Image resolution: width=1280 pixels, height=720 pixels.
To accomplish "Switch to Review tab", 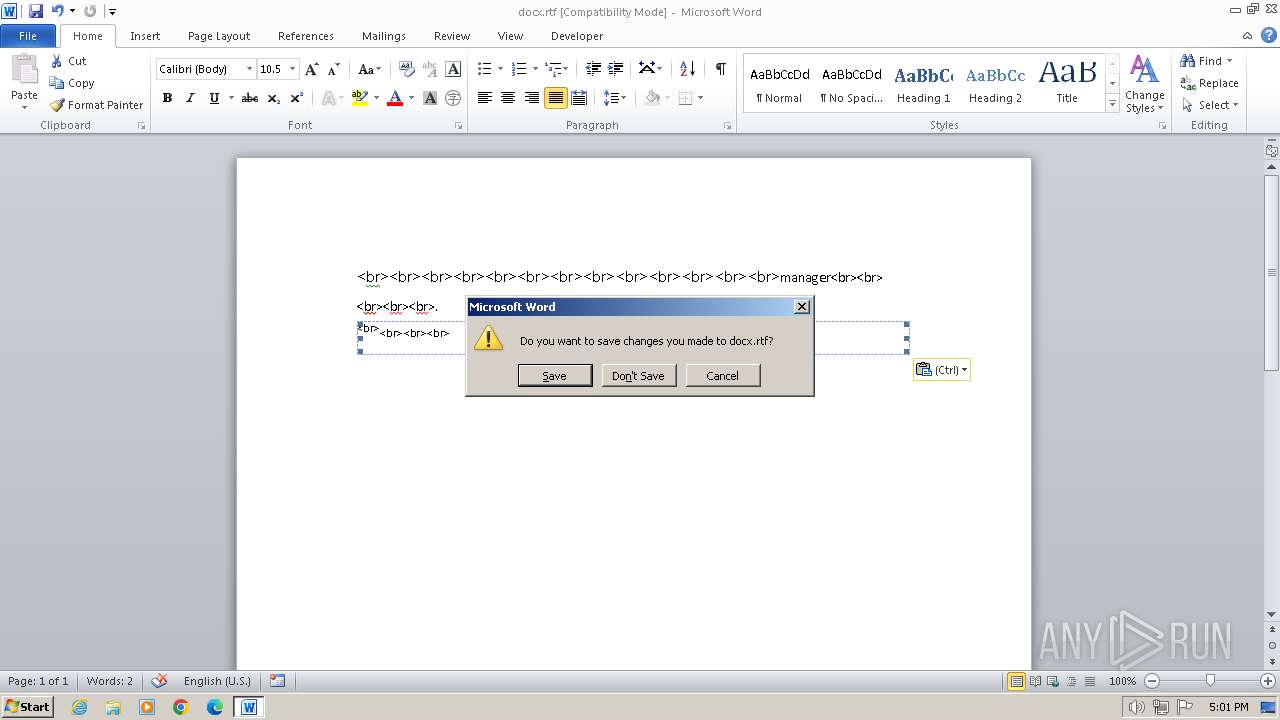I will pyautogui.click(x=452, y=36).
